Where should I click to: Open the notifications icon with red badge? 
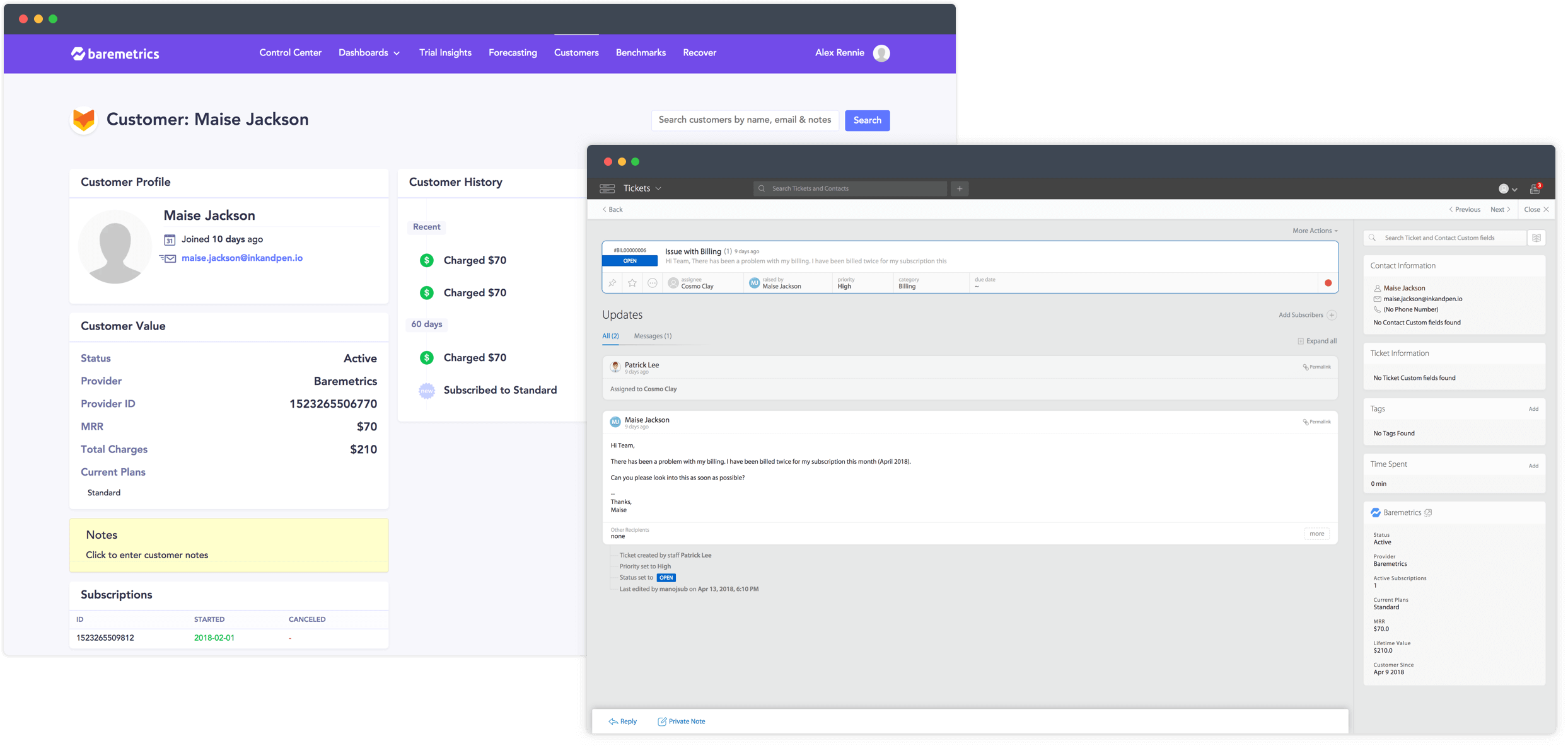[x=1536, y=188]
